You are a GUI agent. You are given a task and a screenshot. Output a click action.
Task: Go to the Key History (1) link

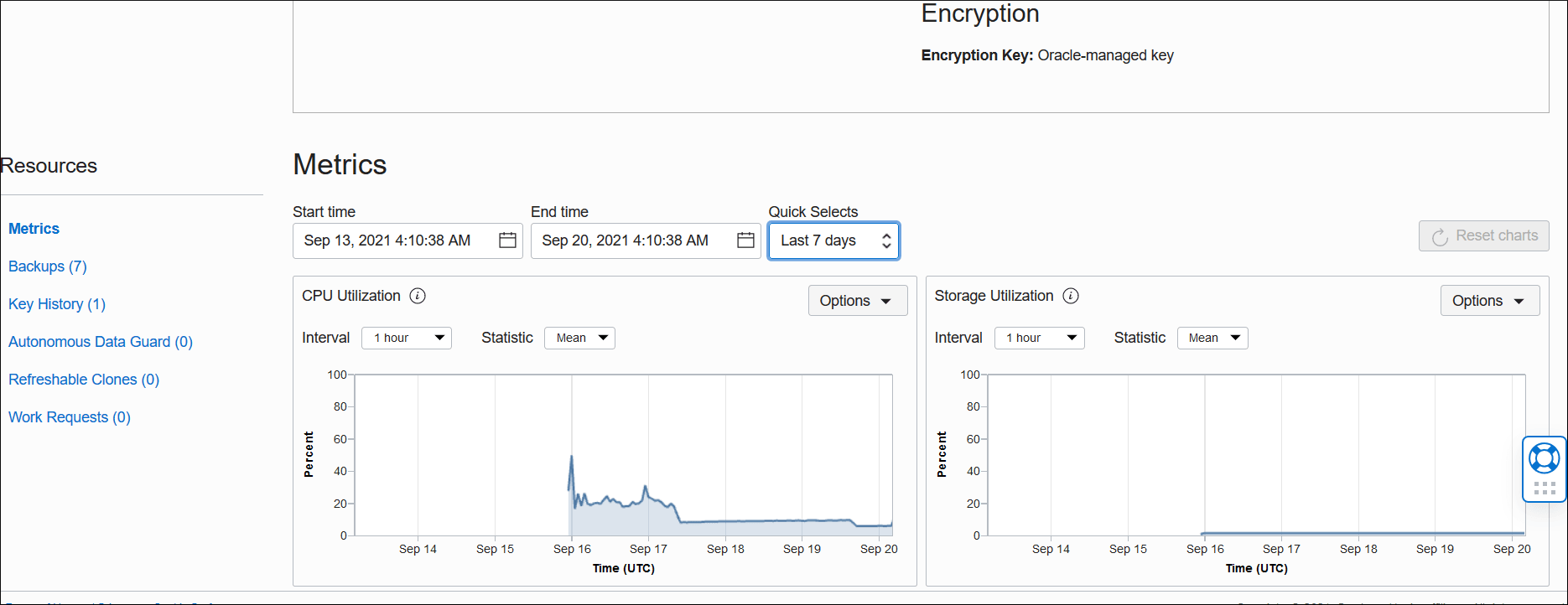pos(57,304)
